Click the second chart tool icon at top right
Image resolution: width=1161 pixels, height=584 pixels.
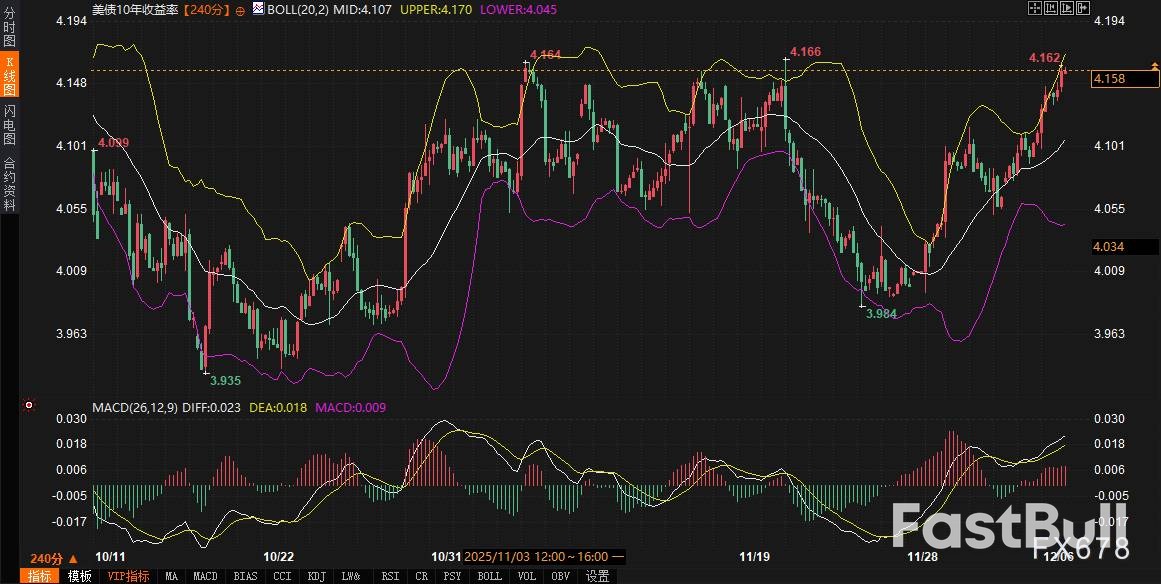tap(1050, 9)
